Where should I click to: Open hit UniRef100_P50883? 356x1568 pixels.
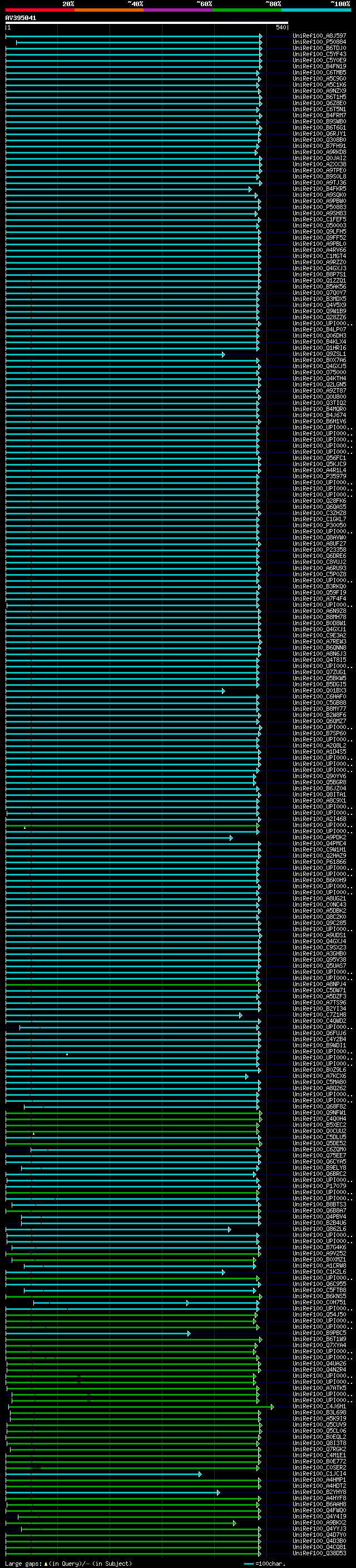click(x=319, y=207)
